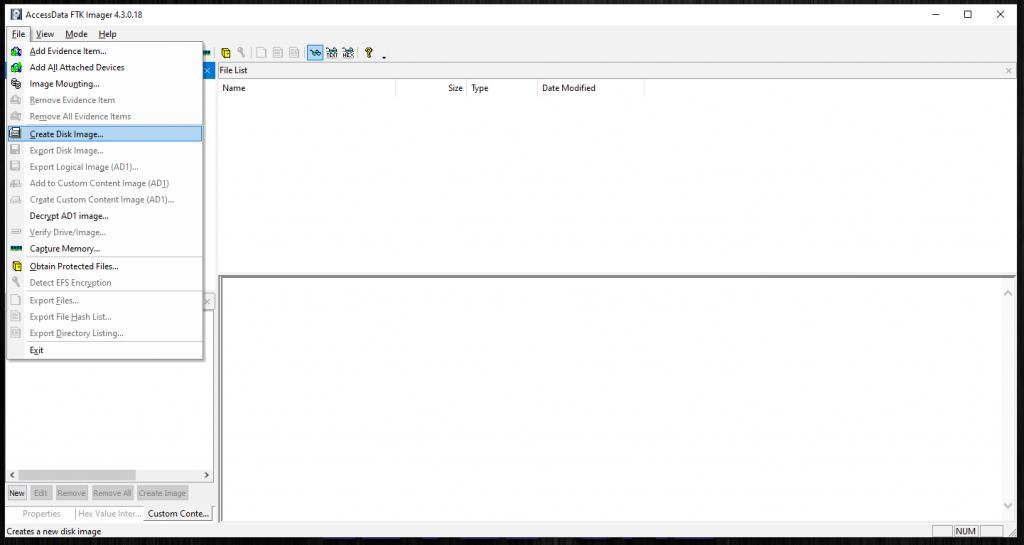Click viewer pane scroll up arrow
The height and width of the screenshot is (545, 1024).
coord(1008,294)
